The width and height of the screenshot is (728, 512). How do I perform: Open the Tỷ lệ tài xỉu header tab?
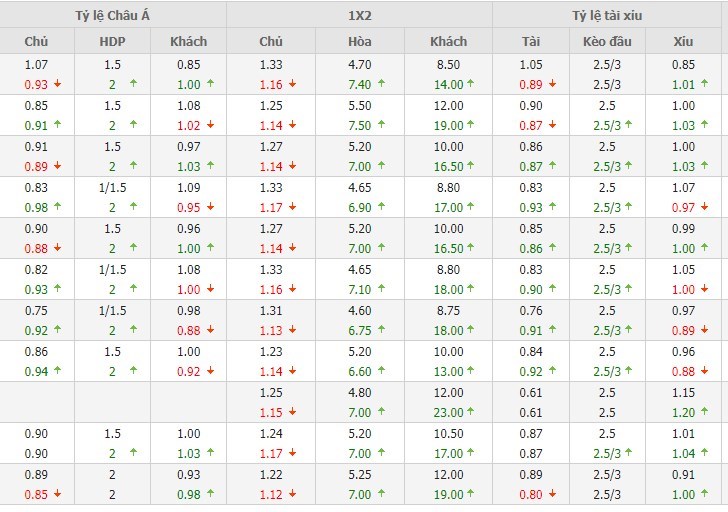[610, 15]
